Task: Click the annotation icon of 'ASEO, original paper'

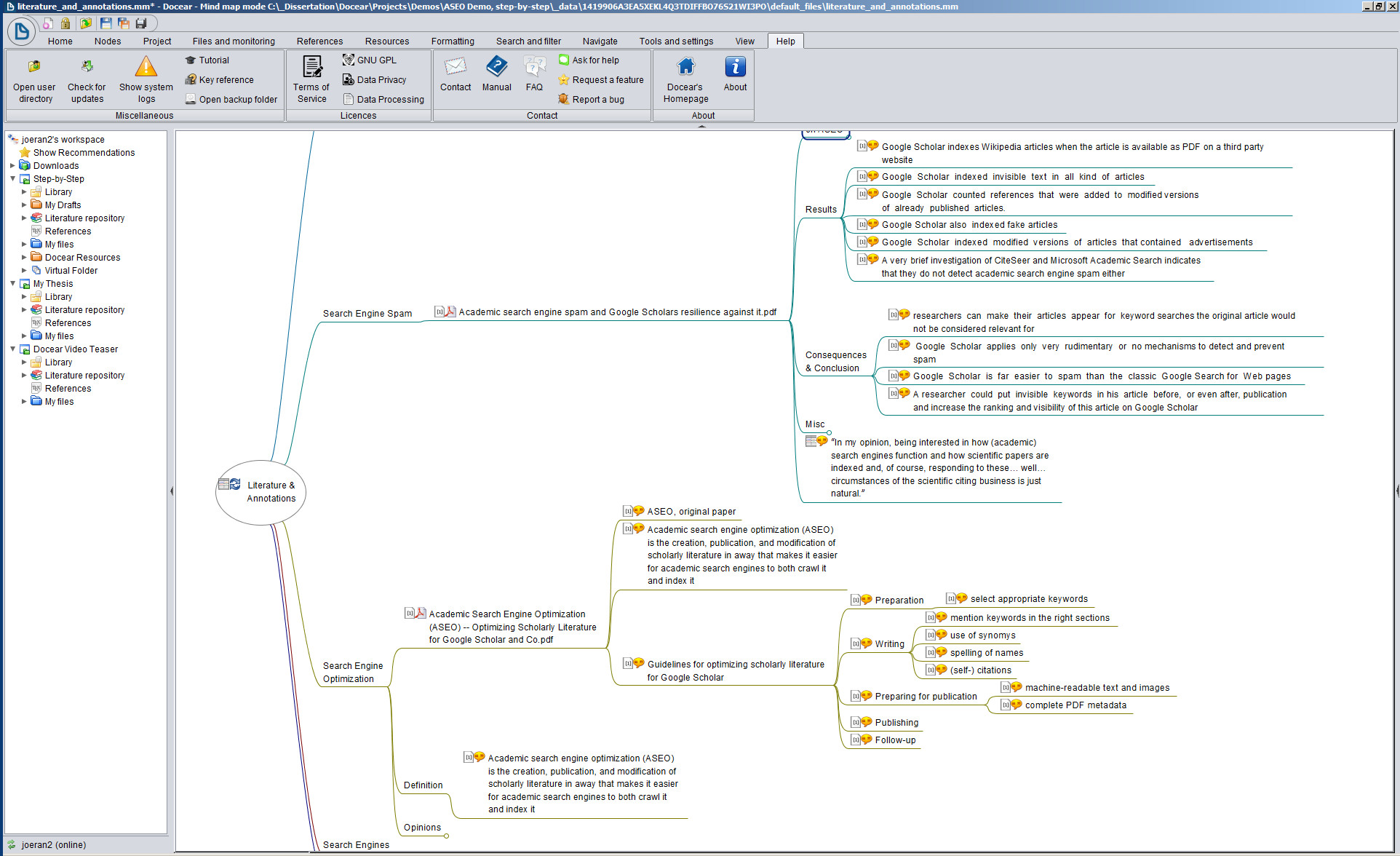Action: point(638,511)
